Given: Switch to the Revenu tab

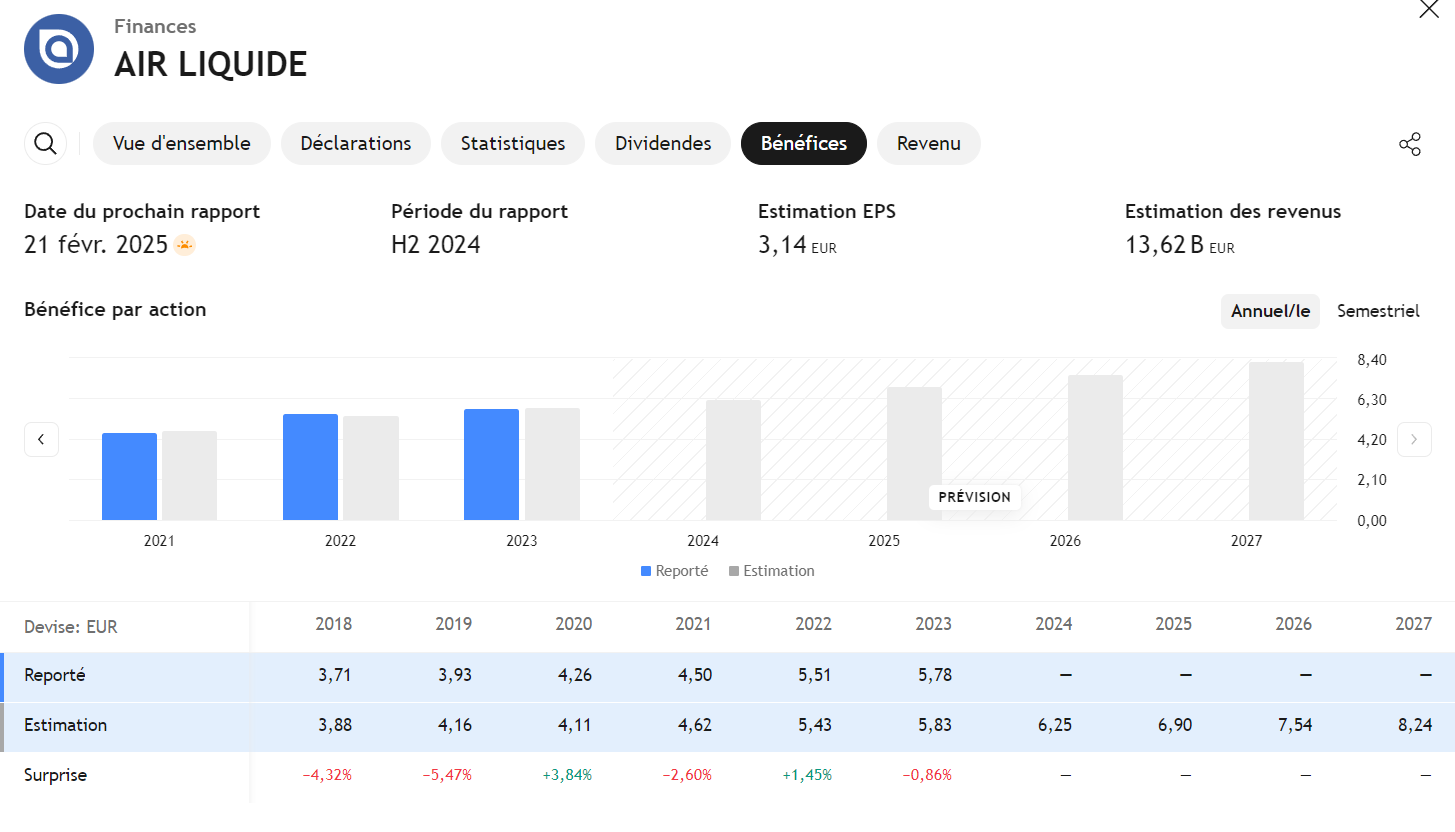Looking at the screenshot, I should click(929, 144).
